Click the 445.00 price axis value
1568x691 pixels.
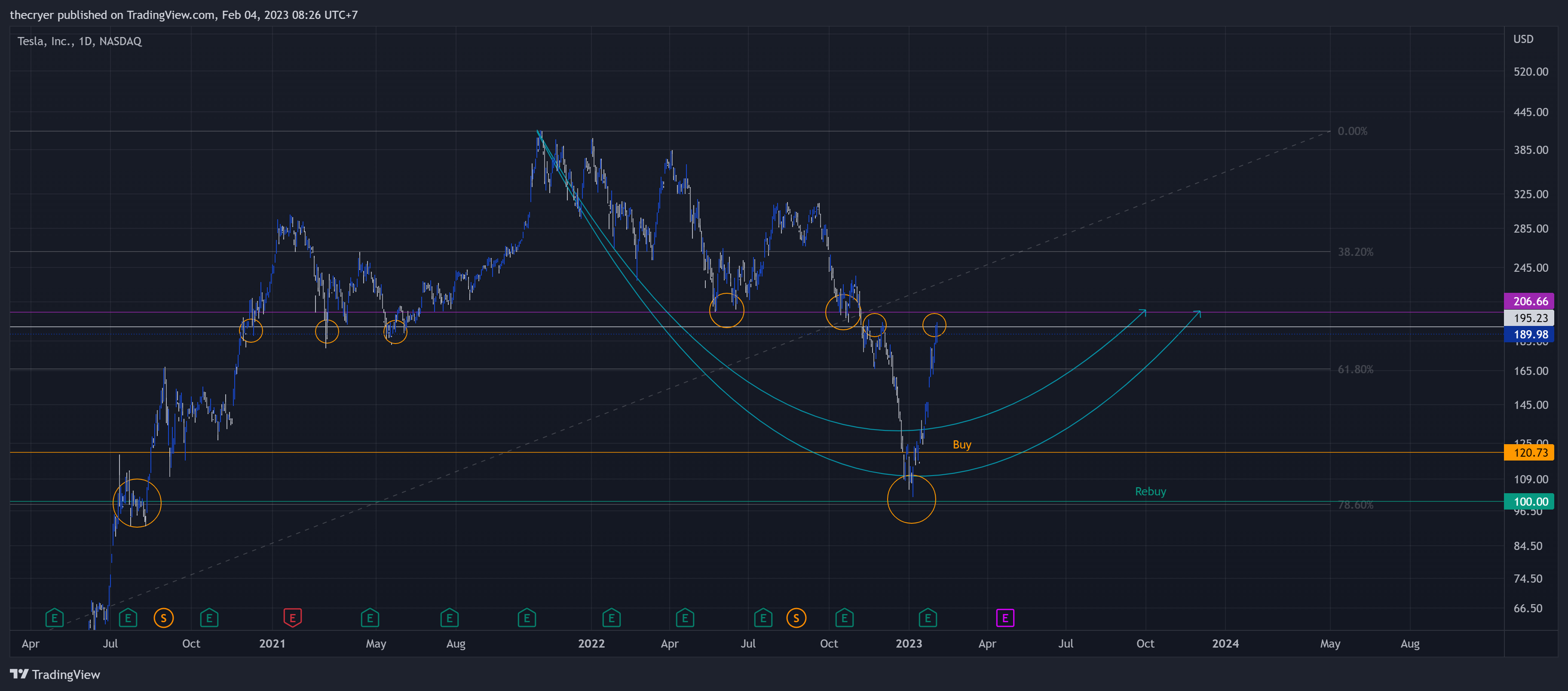1531,112
